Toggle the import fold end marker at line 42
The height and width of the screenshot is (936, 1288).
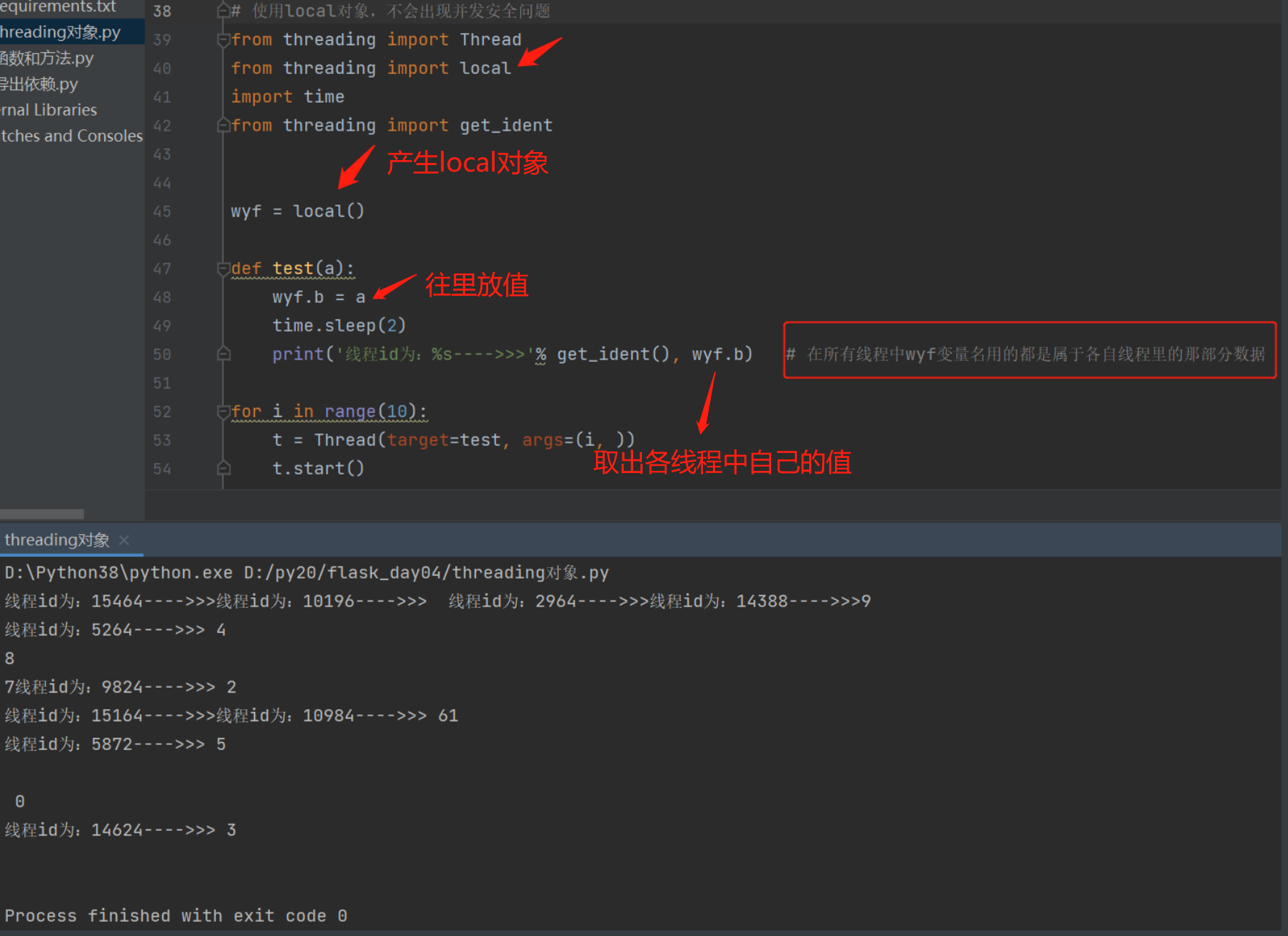223,125
